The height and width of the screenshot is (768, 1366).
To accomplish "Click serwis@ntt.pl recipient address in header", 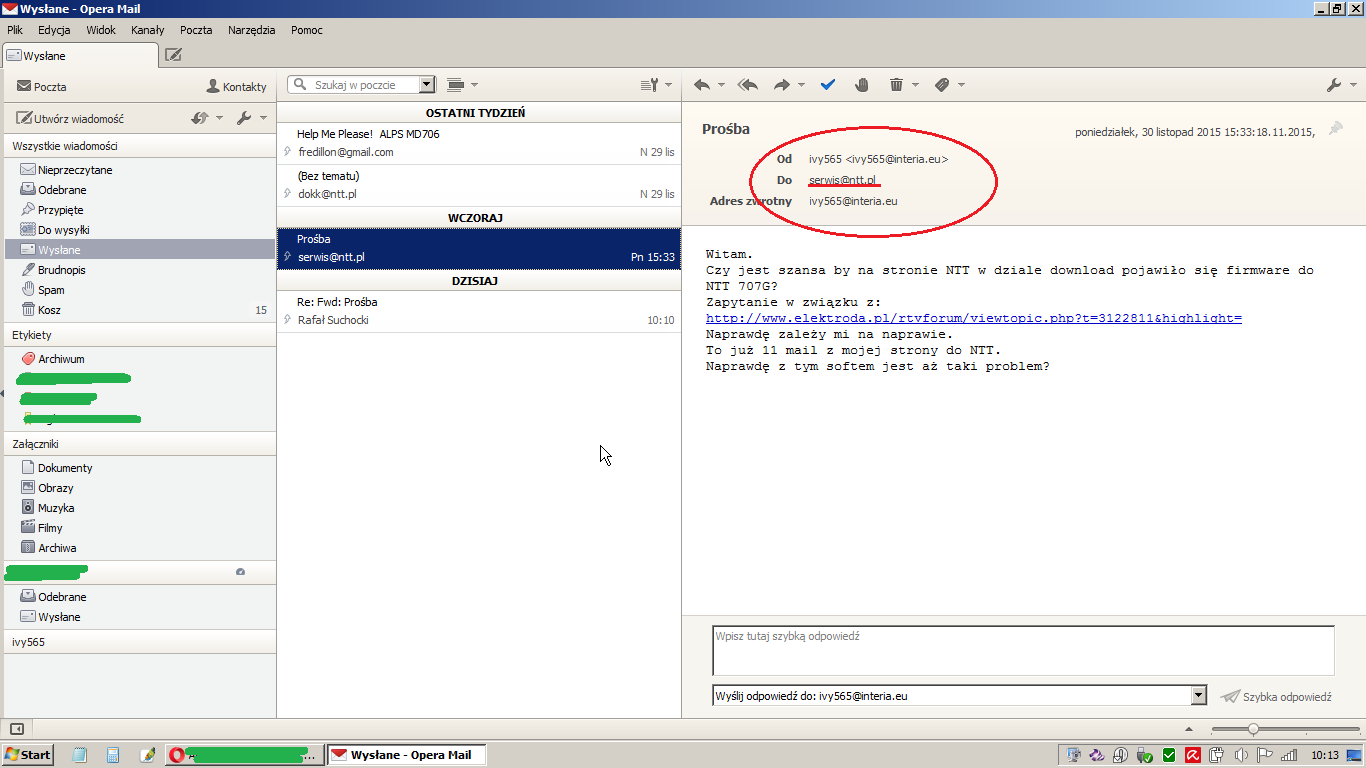I will [843, 180].
